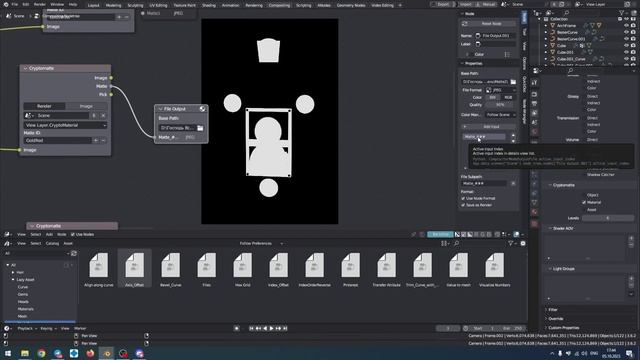Image resolution: width=640 pixels, height=360 pixels.
Task: Open outliner filter funnel icon
Action: [x=623, y=13]
